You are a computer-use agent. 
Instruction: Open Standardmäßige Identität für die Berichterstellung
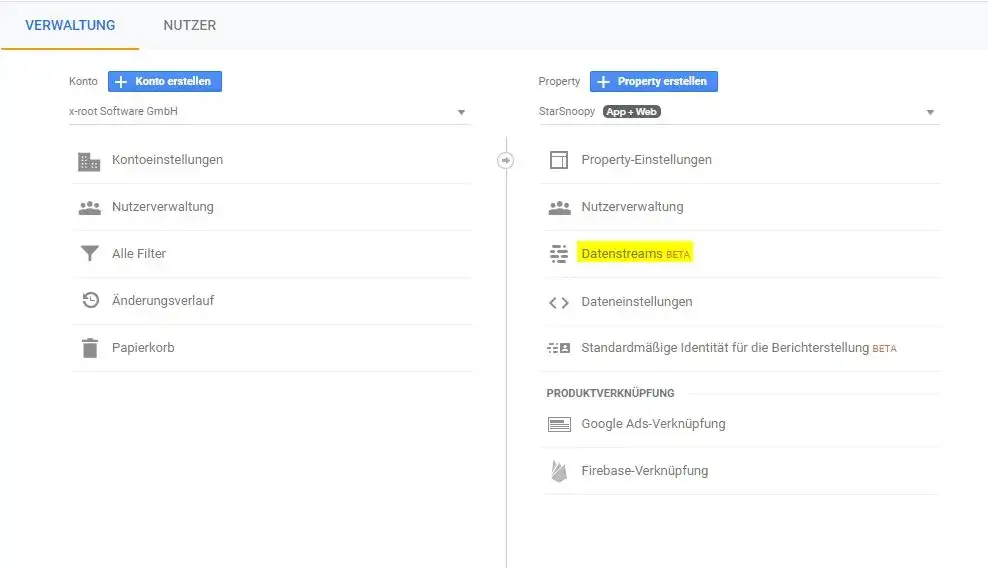click(738, 348)
